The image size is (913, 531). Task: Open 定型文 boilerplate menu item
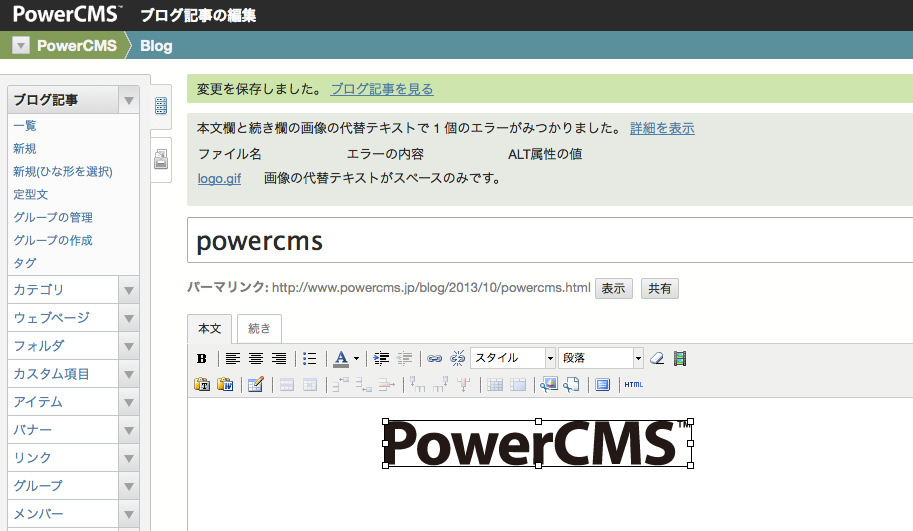(x=31, y=194)
